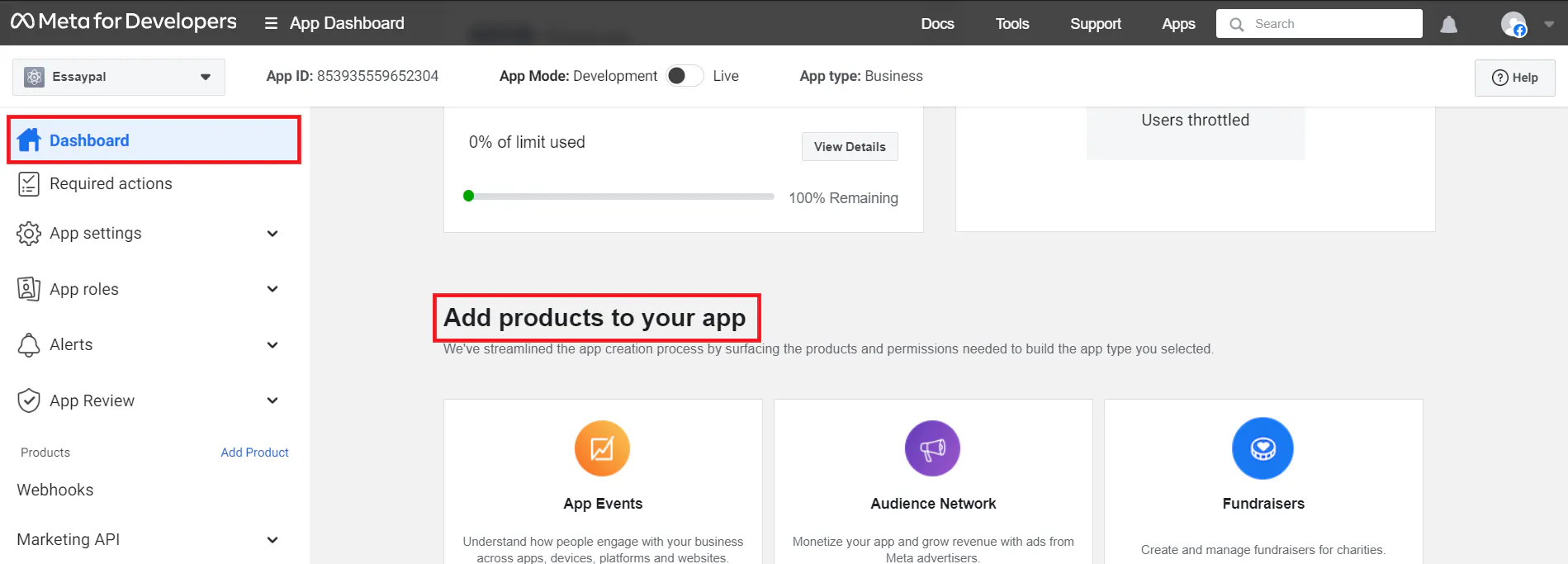Open Webhooks in Products list
This screenshot has height=564, width=1568.
click(55, 490)
